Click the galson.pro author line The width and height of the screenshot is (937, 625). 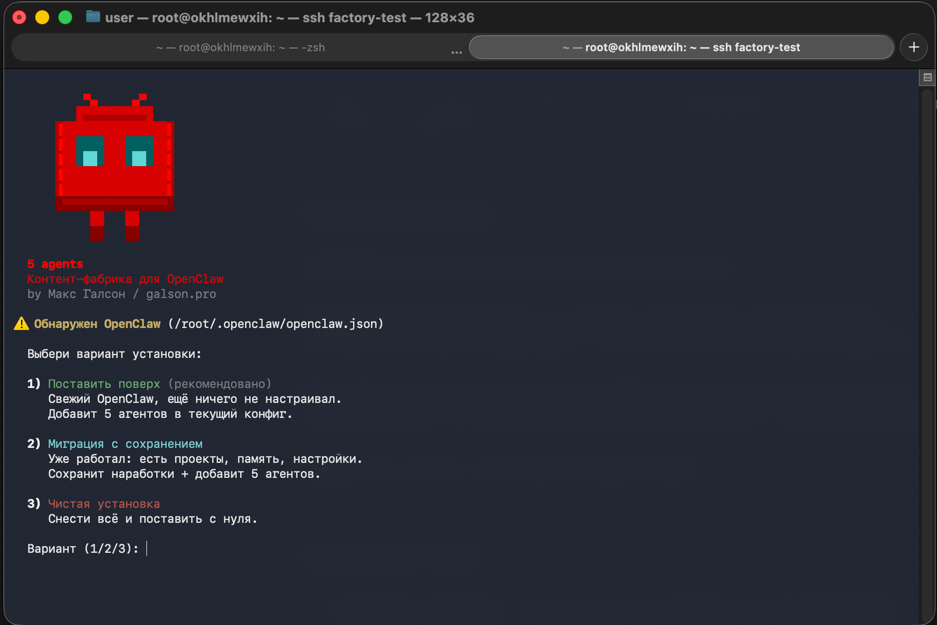point(121,294)
